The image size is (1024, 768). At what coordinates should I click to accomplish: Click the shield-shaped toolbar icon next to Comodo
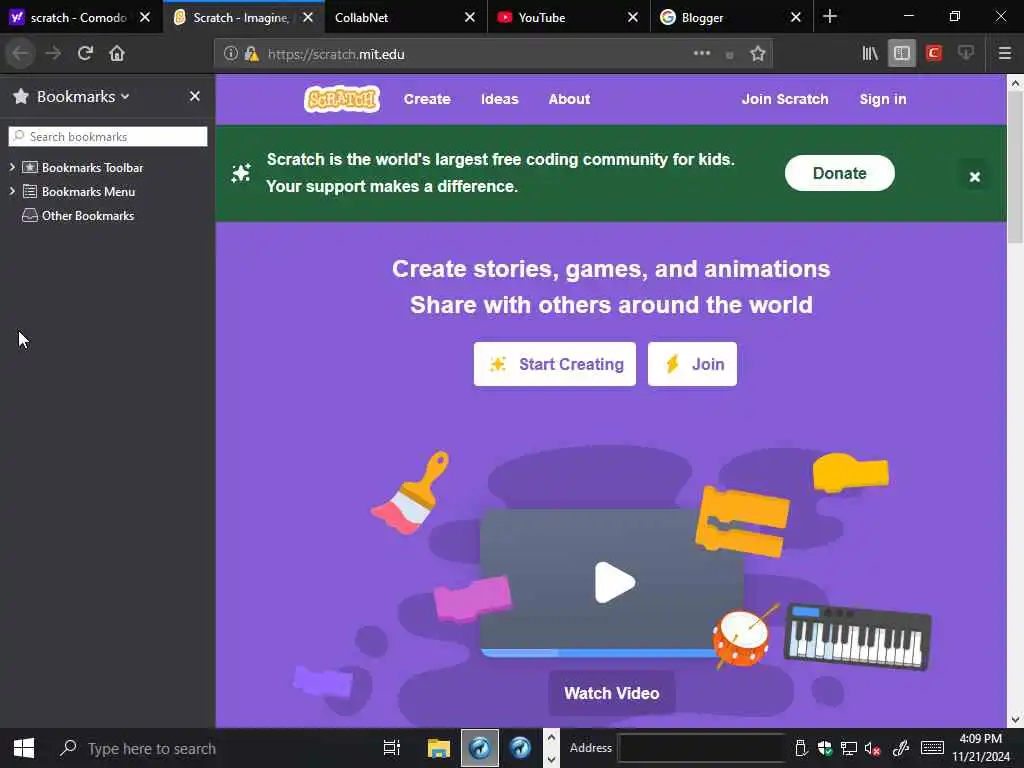(966, 54)
